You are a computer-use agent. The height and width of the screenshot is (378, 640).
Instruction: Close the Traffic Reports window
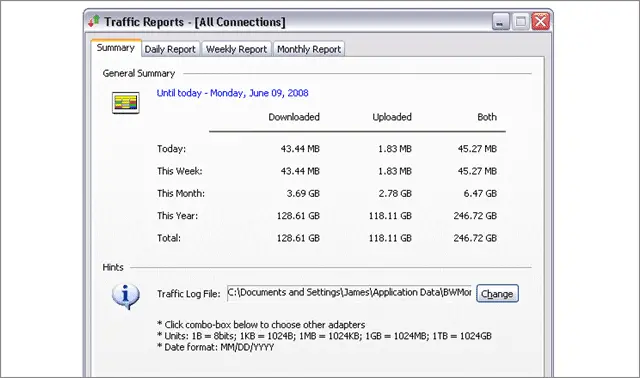pyautogui.click(x=541, y=21)
